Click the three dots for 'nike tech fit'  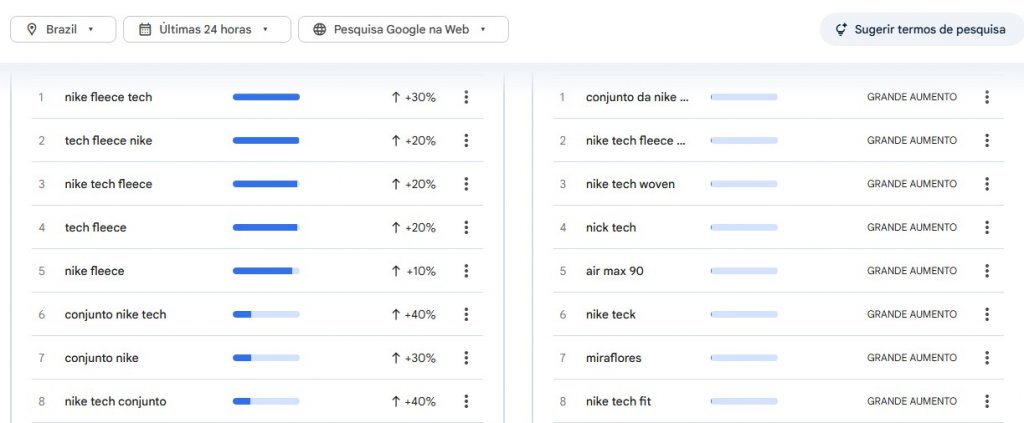pos(987,401)
